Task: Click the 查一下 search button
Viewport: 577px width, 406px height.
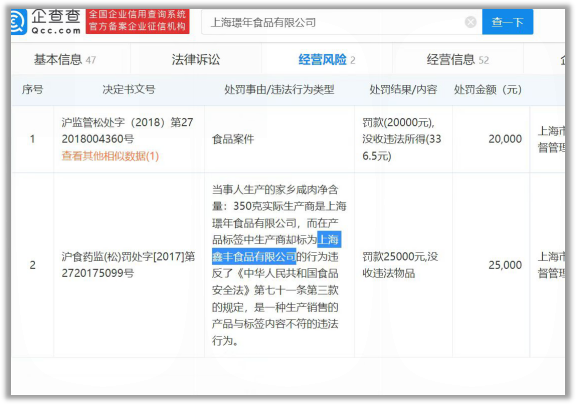Action: tap(507, 22)
